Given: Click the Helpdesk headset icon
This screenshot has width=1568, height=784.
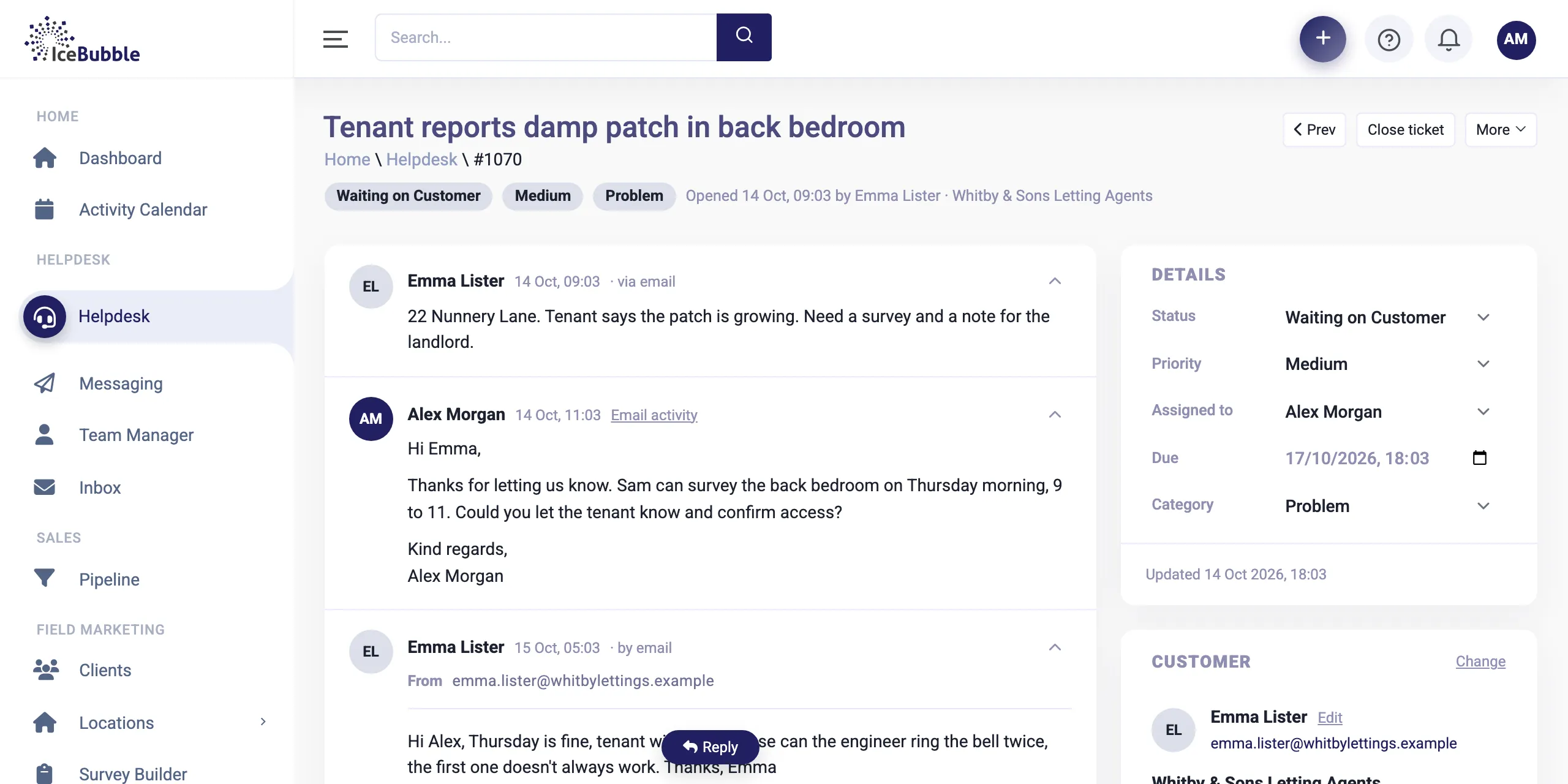Looking at the screenshot, I should click(x=45, y=317).
